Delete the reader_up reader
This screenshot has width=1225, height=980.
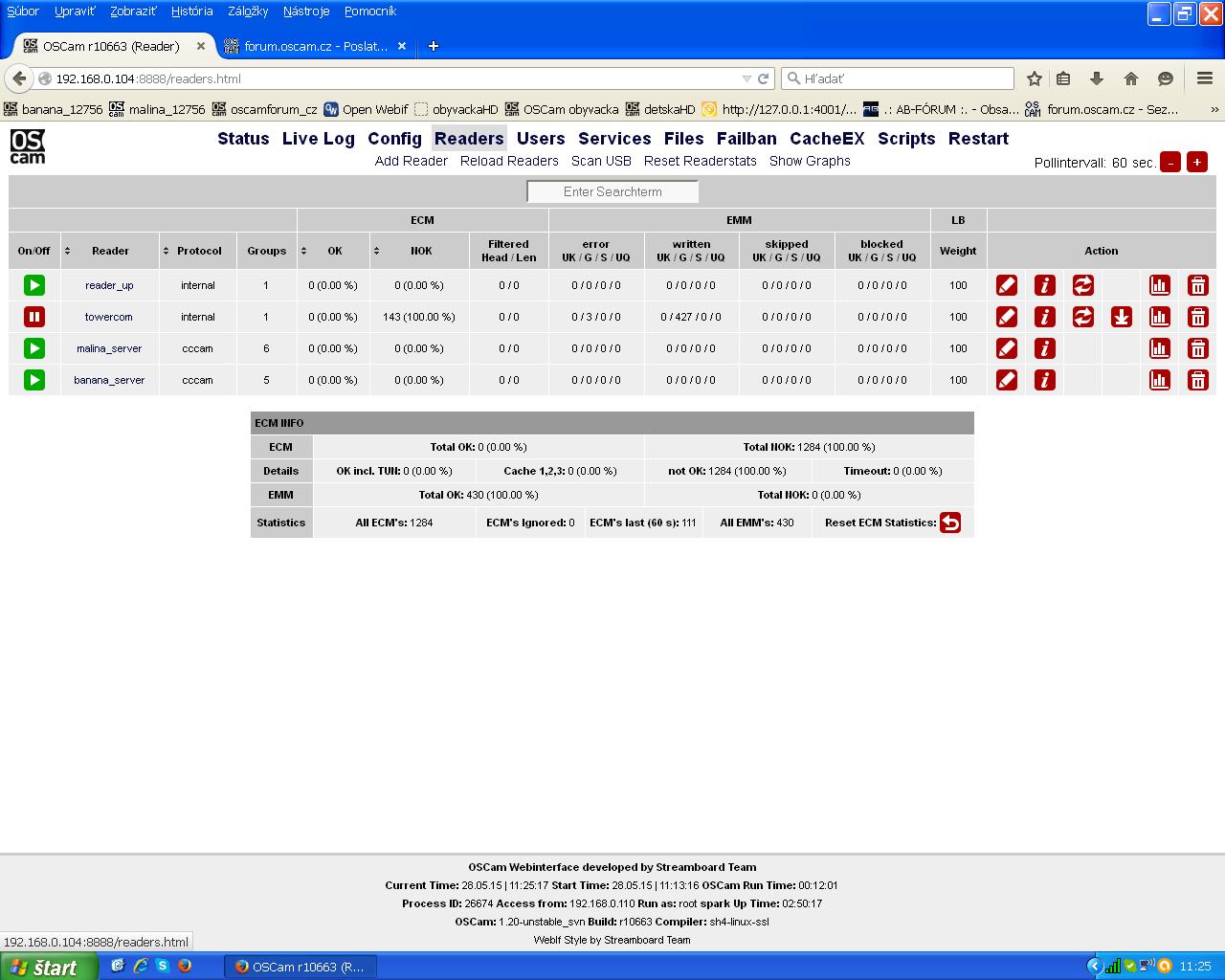[x=1197, y=285]
